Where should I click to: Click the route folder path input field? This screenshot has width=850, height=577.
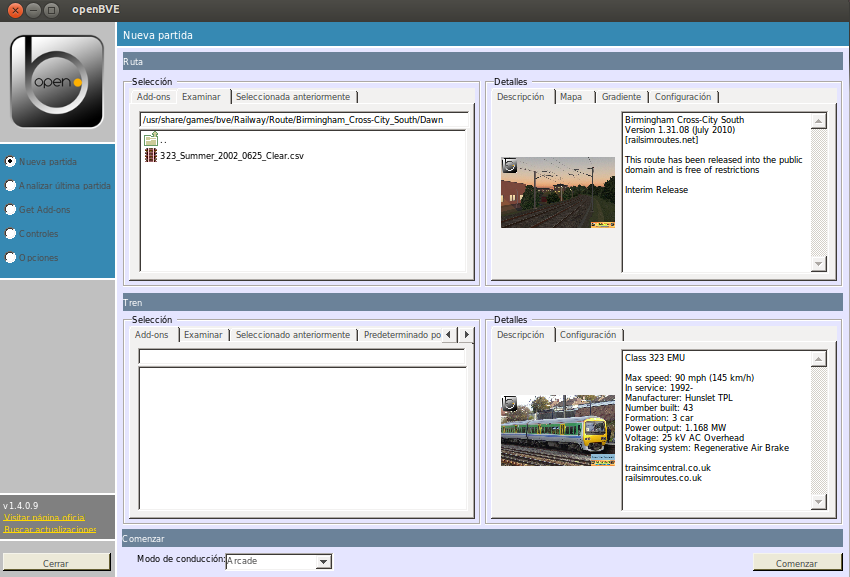point(304,120)
